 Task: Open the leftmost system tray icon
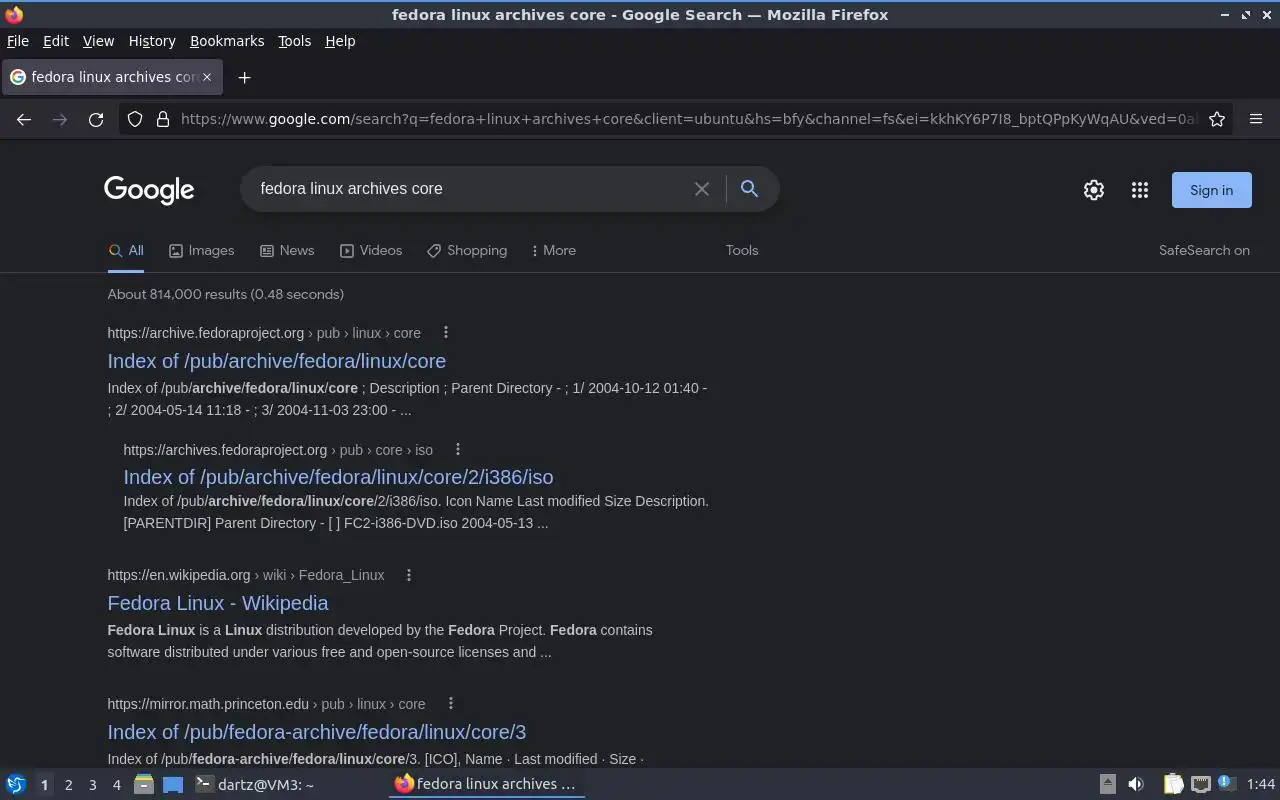coord(1107,784)
